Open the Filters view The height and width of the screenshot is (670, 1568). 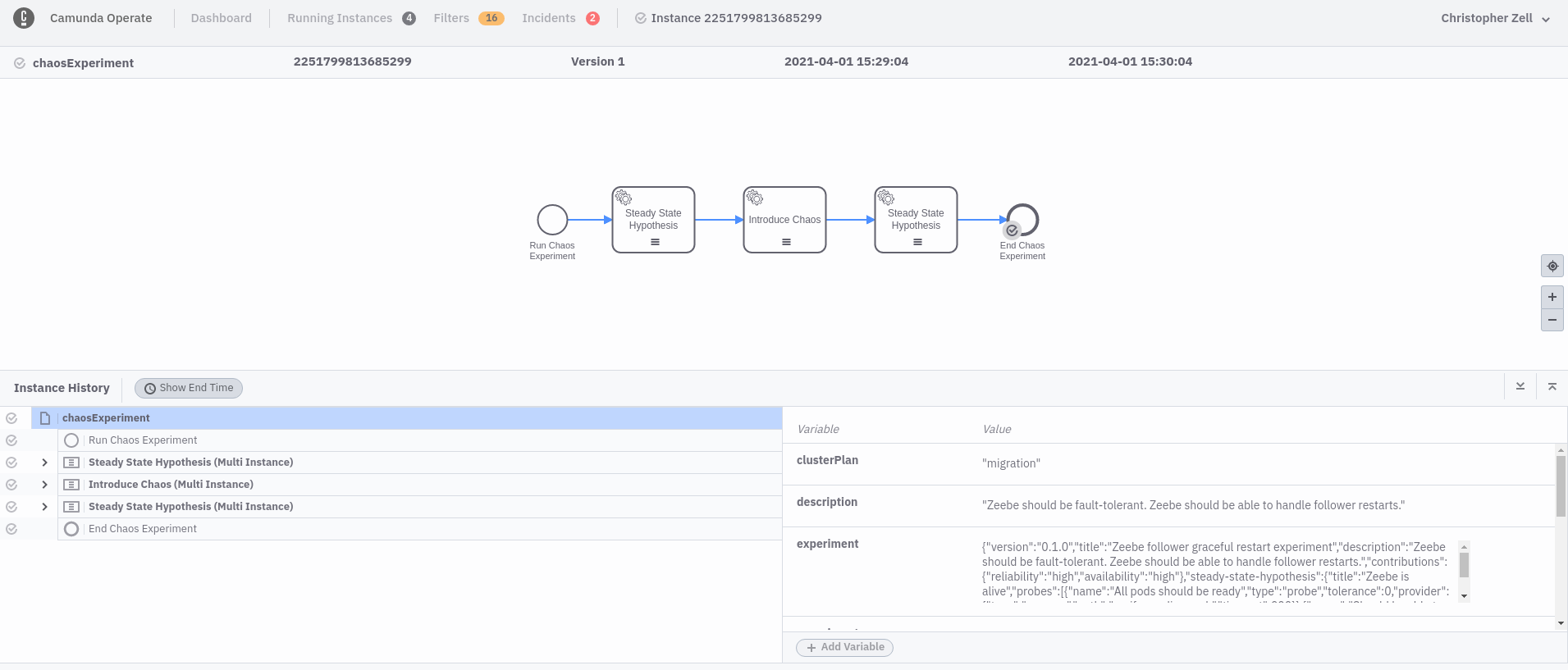[x=451, y=18]
